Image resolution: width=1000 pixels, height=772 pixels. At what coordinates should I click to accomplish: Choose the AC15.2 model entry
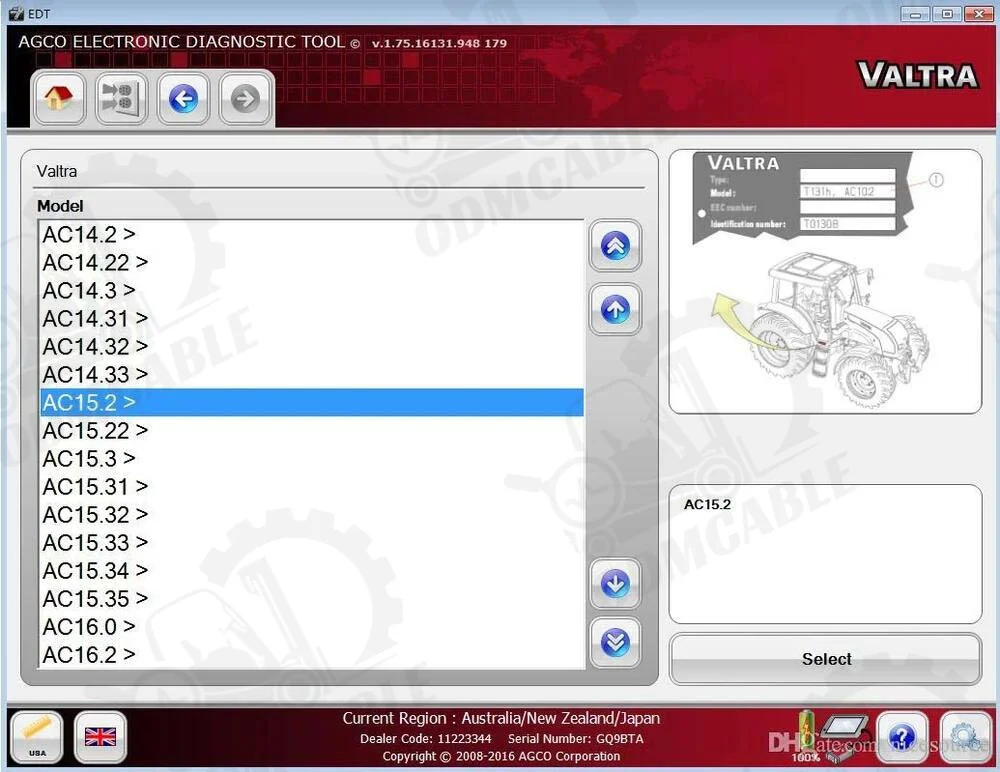pos(88,403)
